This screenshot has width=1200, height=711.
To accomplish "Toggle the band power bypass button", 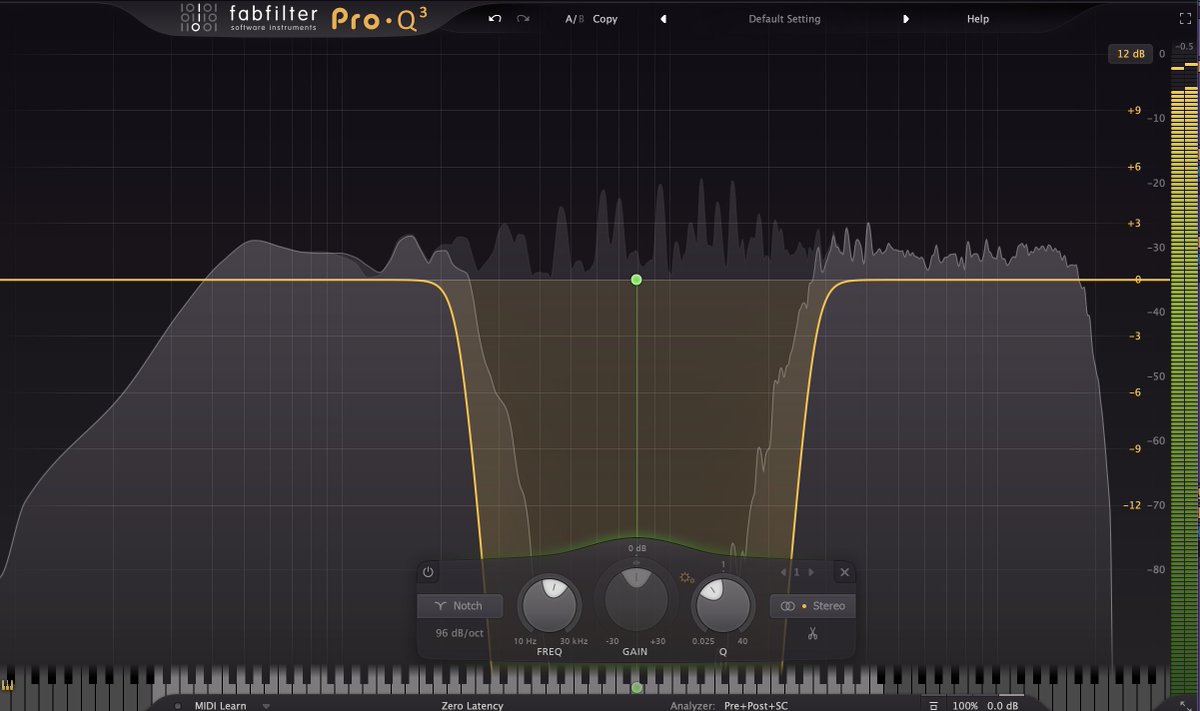I will [x=428, y=572].
